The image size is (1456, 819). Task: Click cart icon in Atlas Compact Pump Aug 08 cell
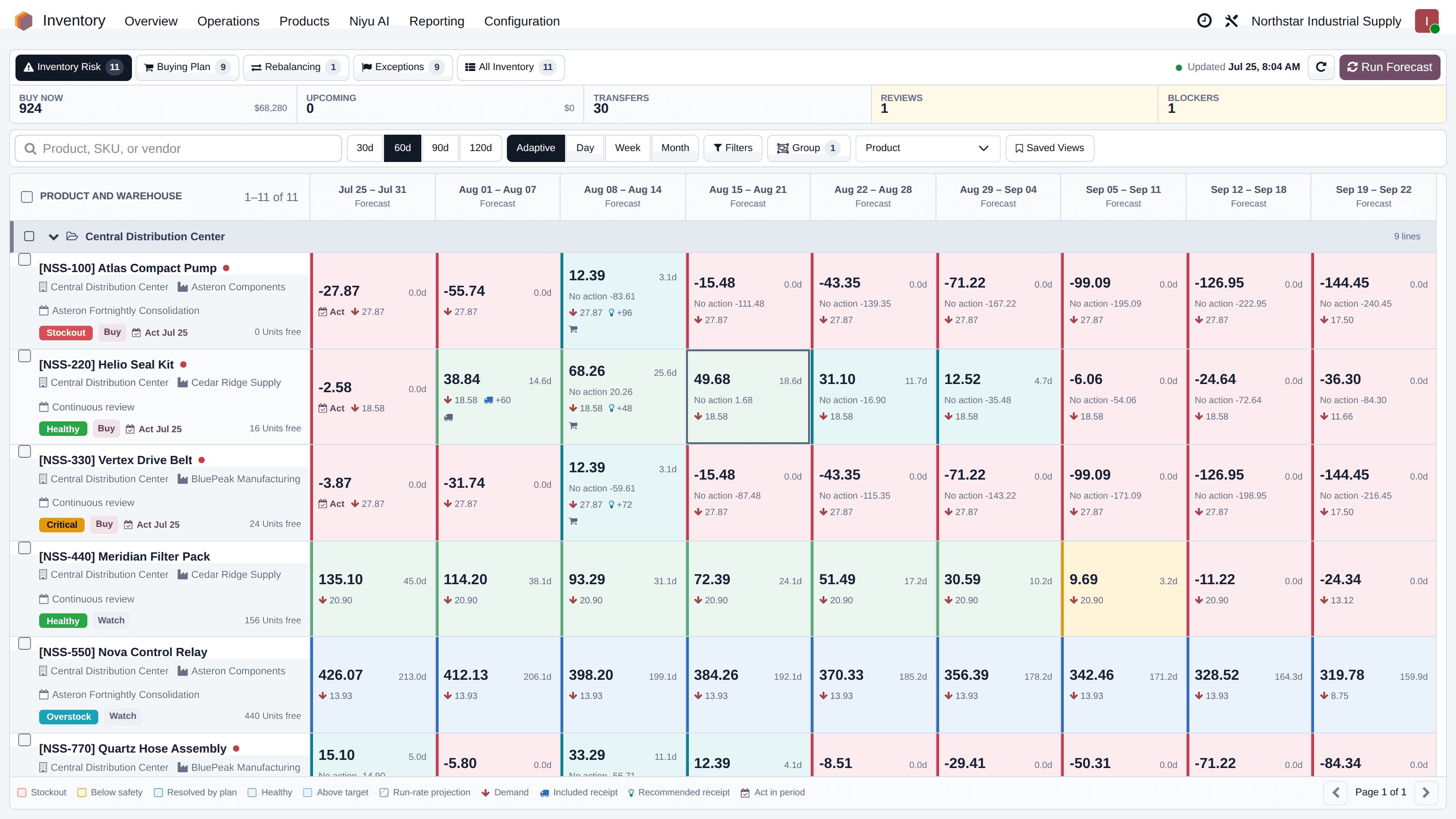click(x=573, y=329)
